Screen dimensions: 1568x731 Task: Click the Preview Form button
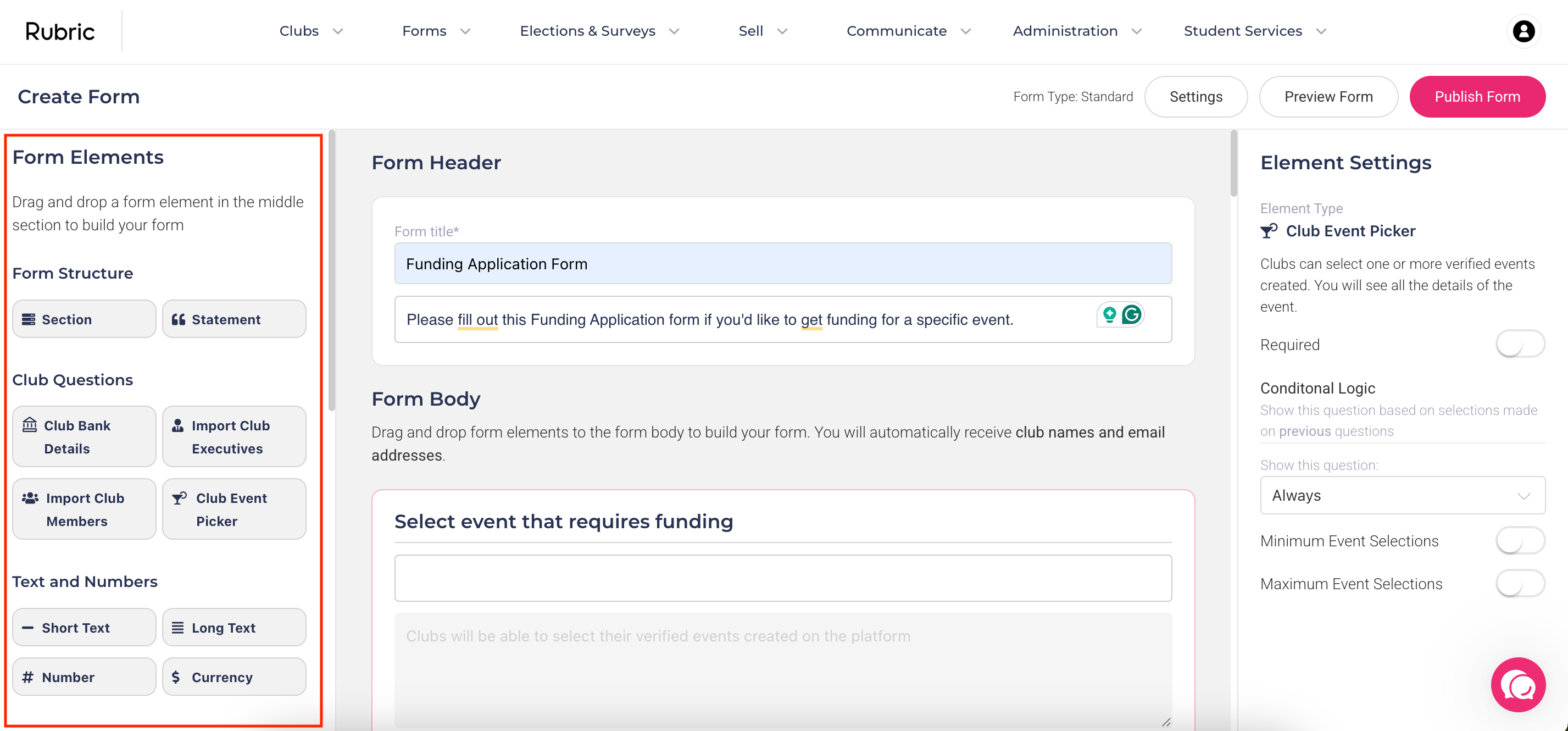(x=1328, y=97)
